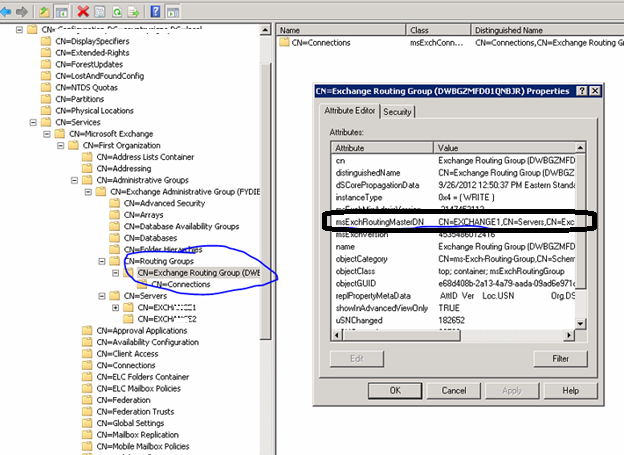Collapse the CN=Administrative Groups node

point(74,180)
